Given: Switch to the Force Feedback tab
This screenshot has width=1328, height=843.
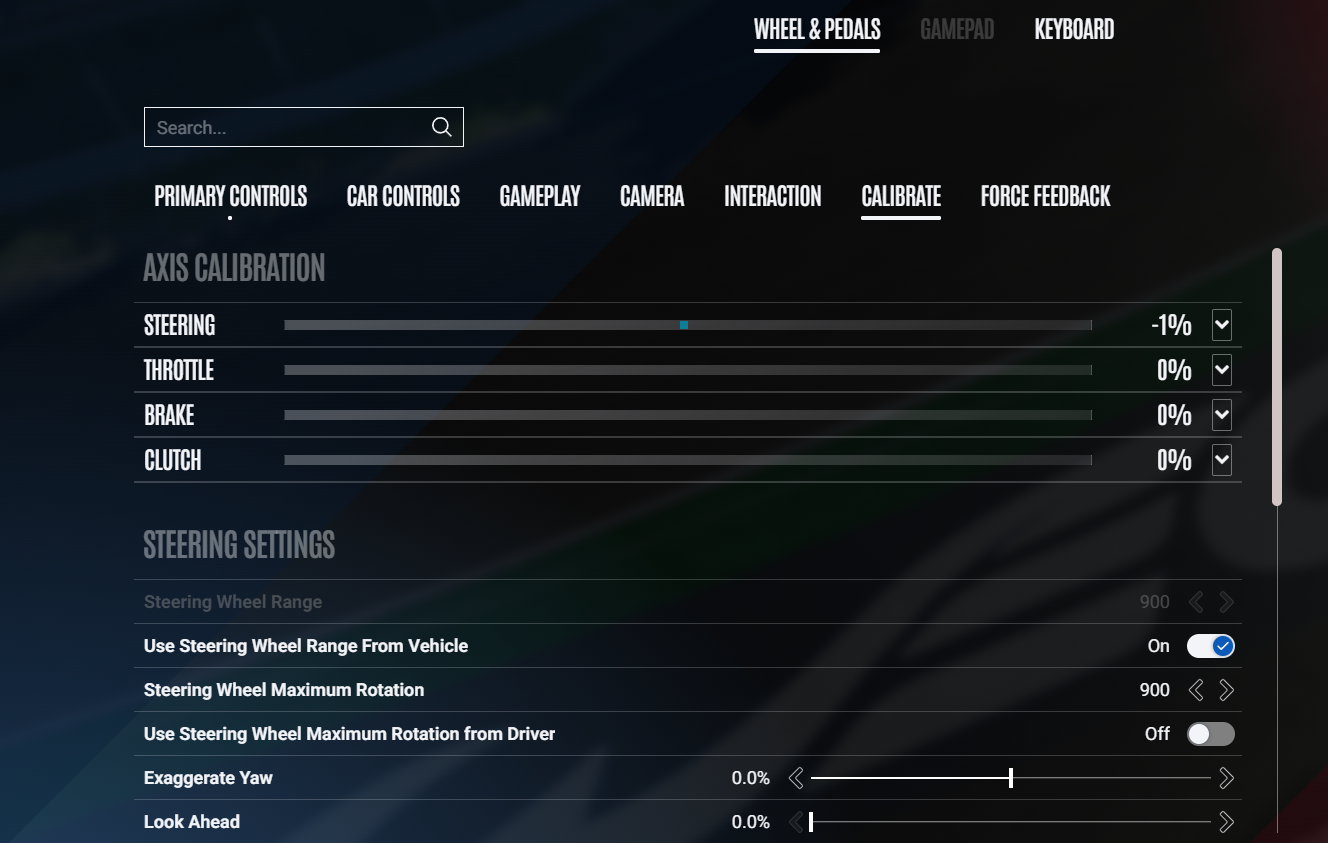Looking at the screenshot, I should (x=1045, y=196).
